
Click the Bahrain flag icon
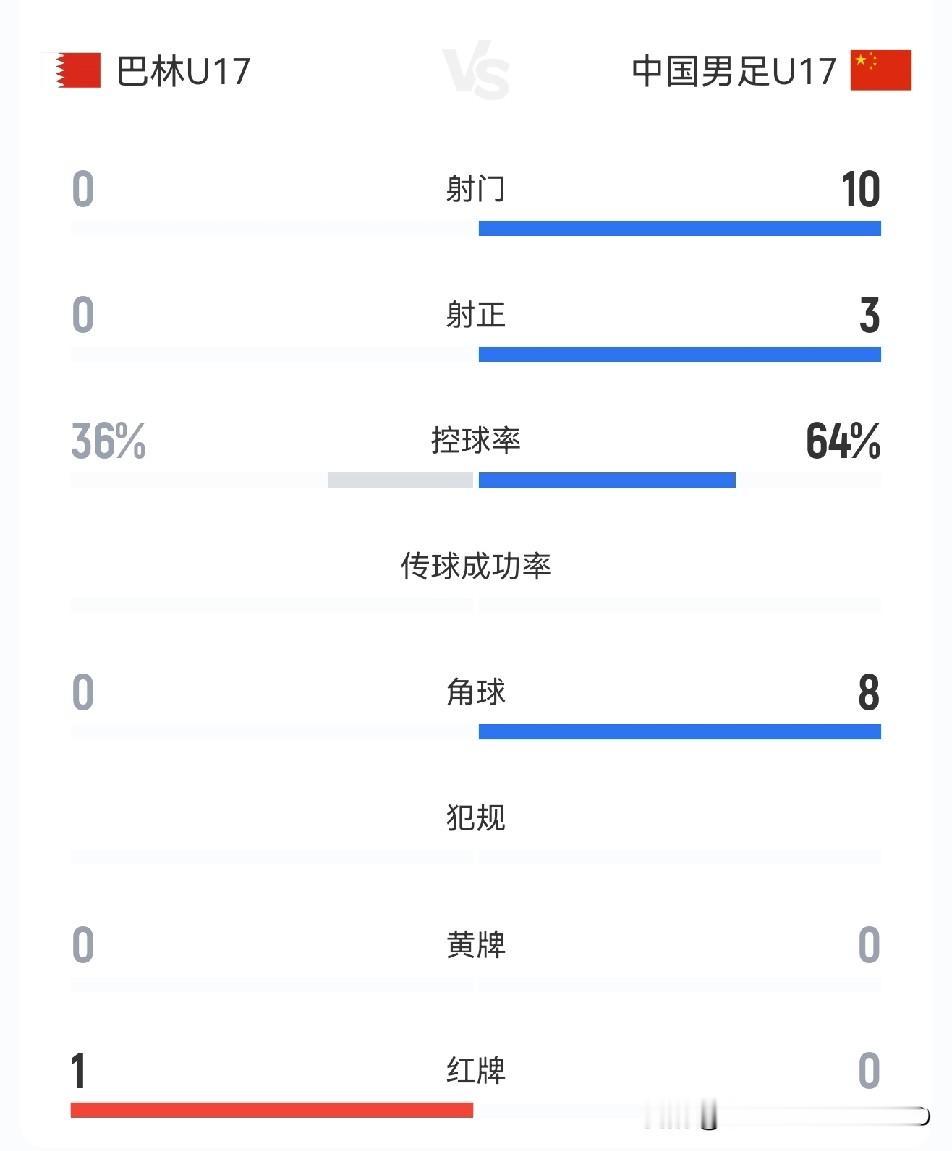pyautogui.click(x=76, y=70)
